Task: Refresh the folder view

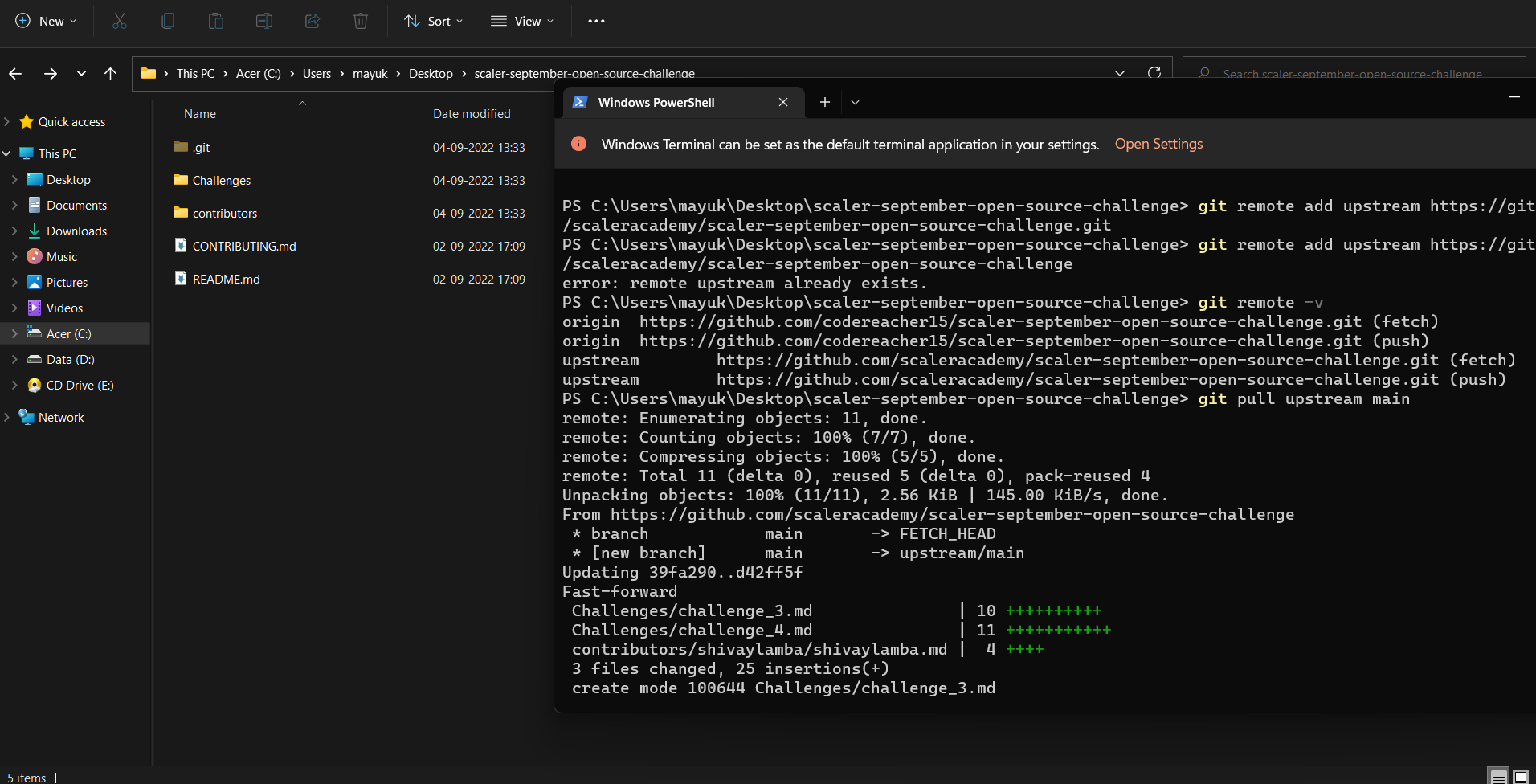Action: point(1154,72)
